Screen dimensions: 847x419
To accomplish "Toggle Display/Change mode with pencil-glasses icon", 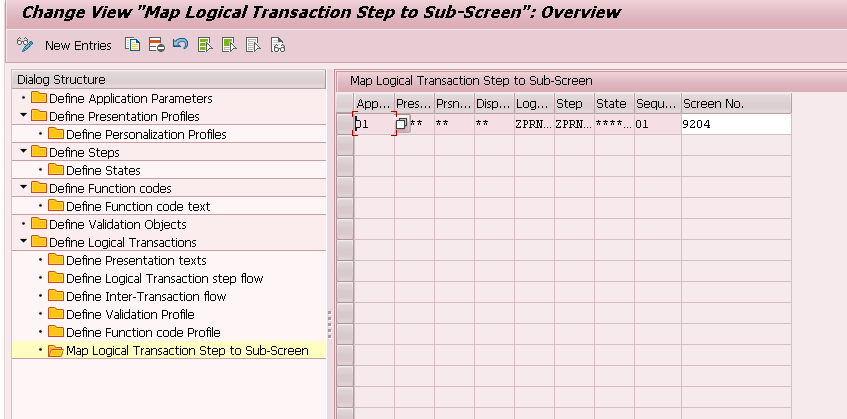I will tap(25, 45).
